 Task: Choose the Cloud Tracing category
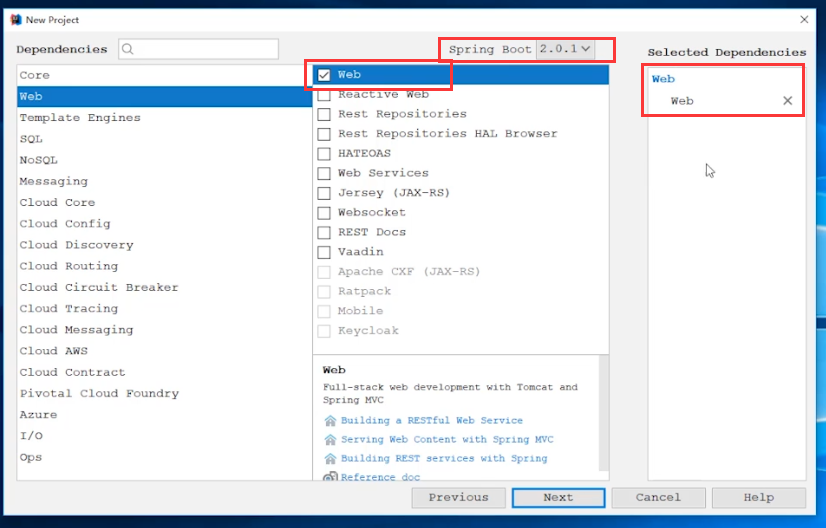click(164, 308)
